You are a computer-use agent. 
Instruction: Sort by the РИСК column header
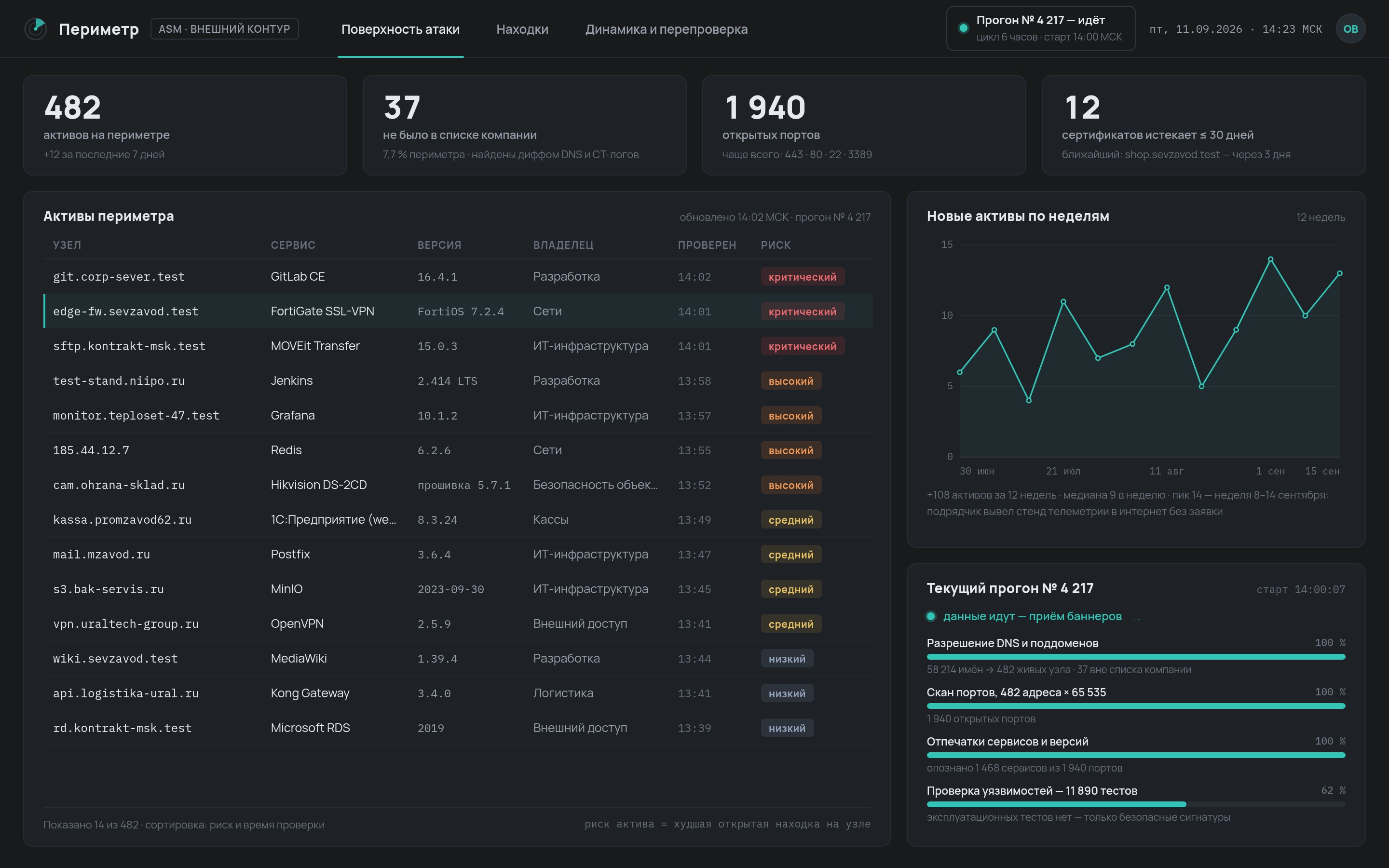click(776, 245)
